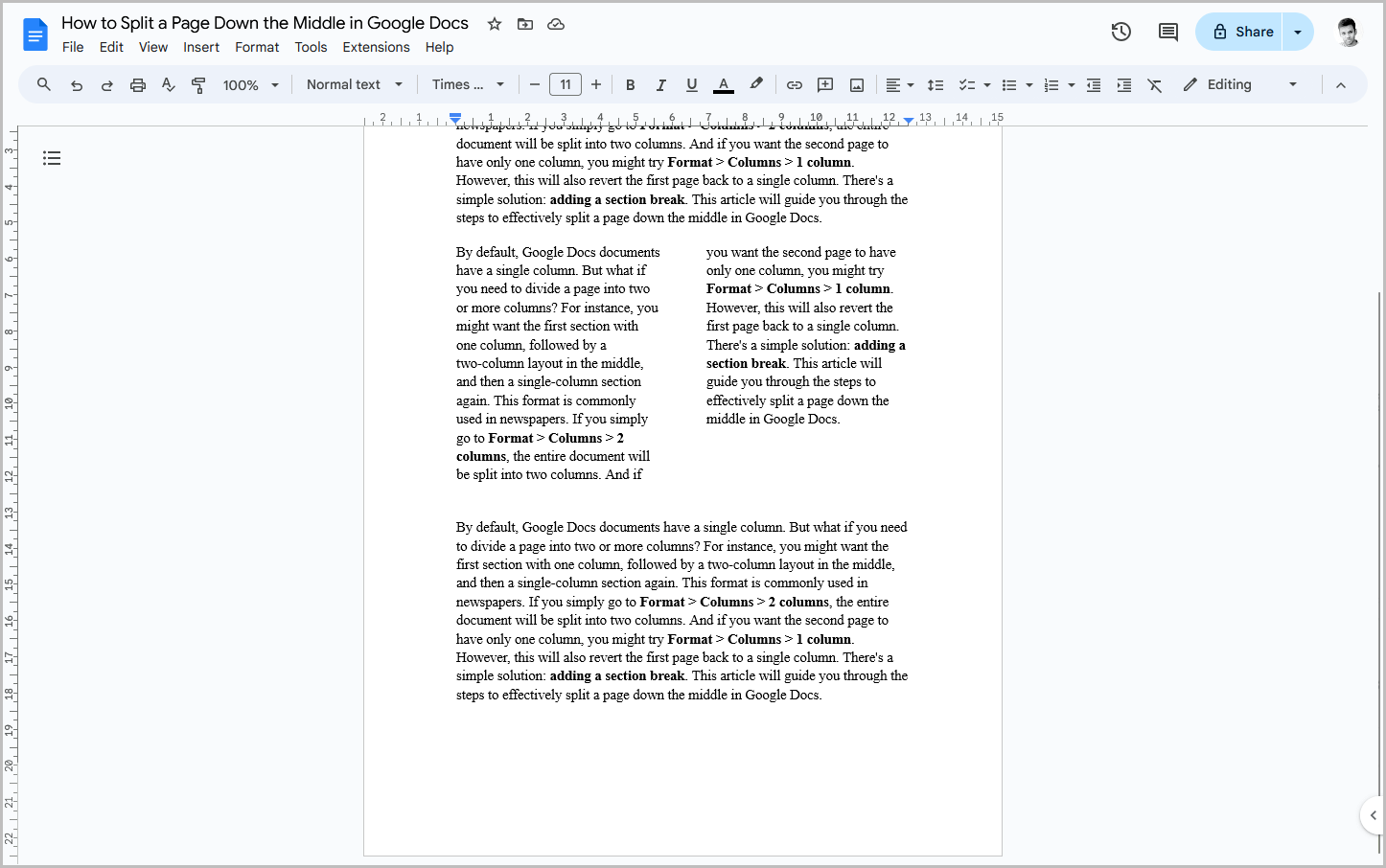Image resolution: width=1386 pixels, height=868 pixels.
Task: Open the View menu
Action: (x=153, y=47)
